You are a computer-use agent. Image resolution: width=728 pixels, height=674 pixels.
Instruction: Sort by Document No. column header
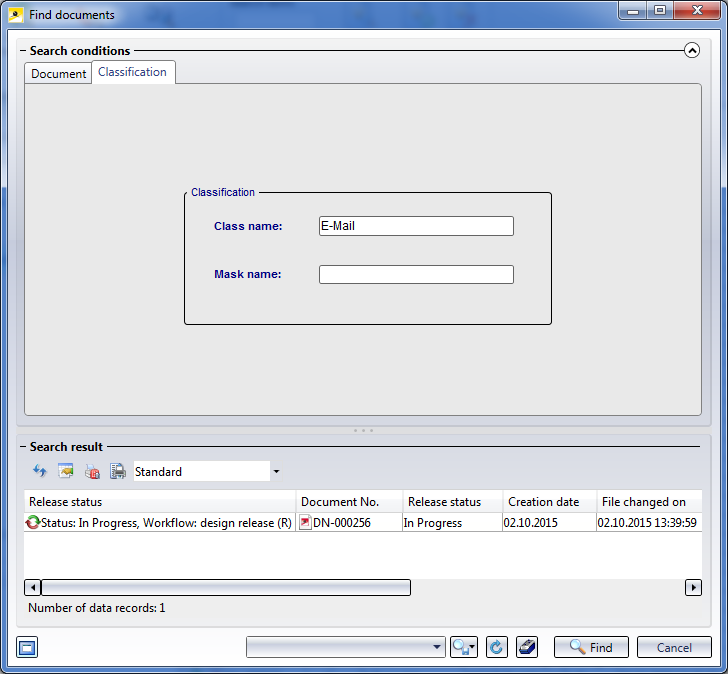(x=349, y=502)
